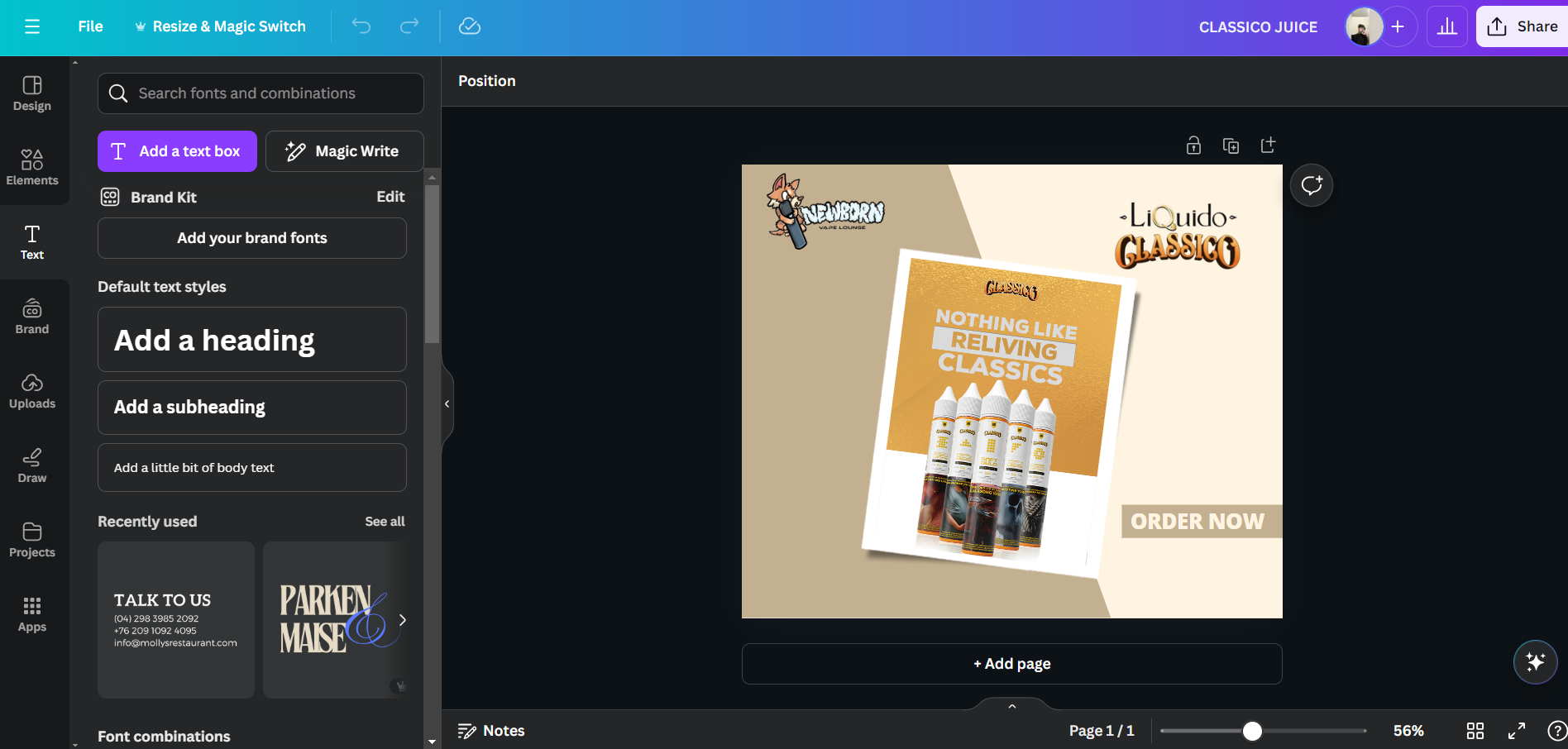Show next recently used templates arrow

402,620
